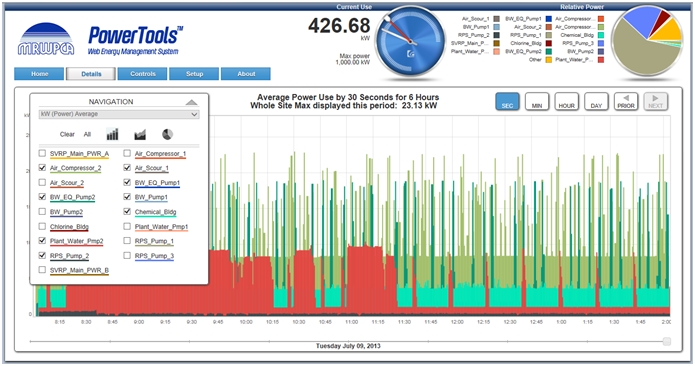
Task: Uncheck the Plant_Water_Pmp2 checkbox
Action: (42, 241)
